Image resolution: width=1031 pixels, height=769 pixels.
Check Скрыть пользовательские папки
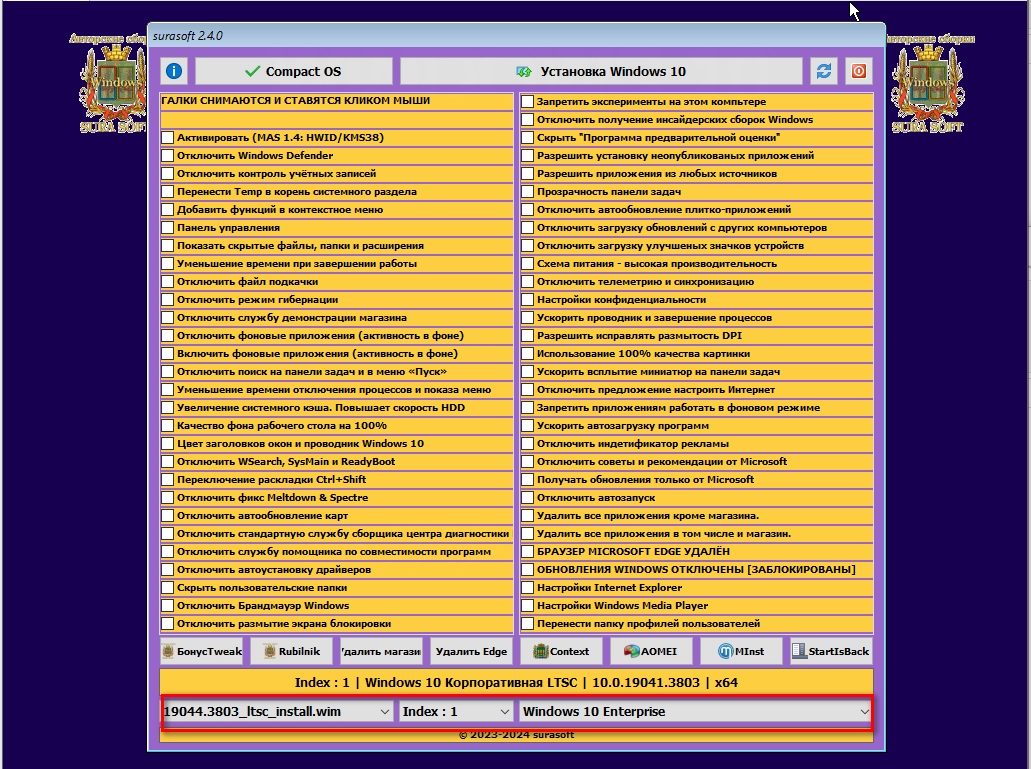pyautogui.click(x=168, y=588)
